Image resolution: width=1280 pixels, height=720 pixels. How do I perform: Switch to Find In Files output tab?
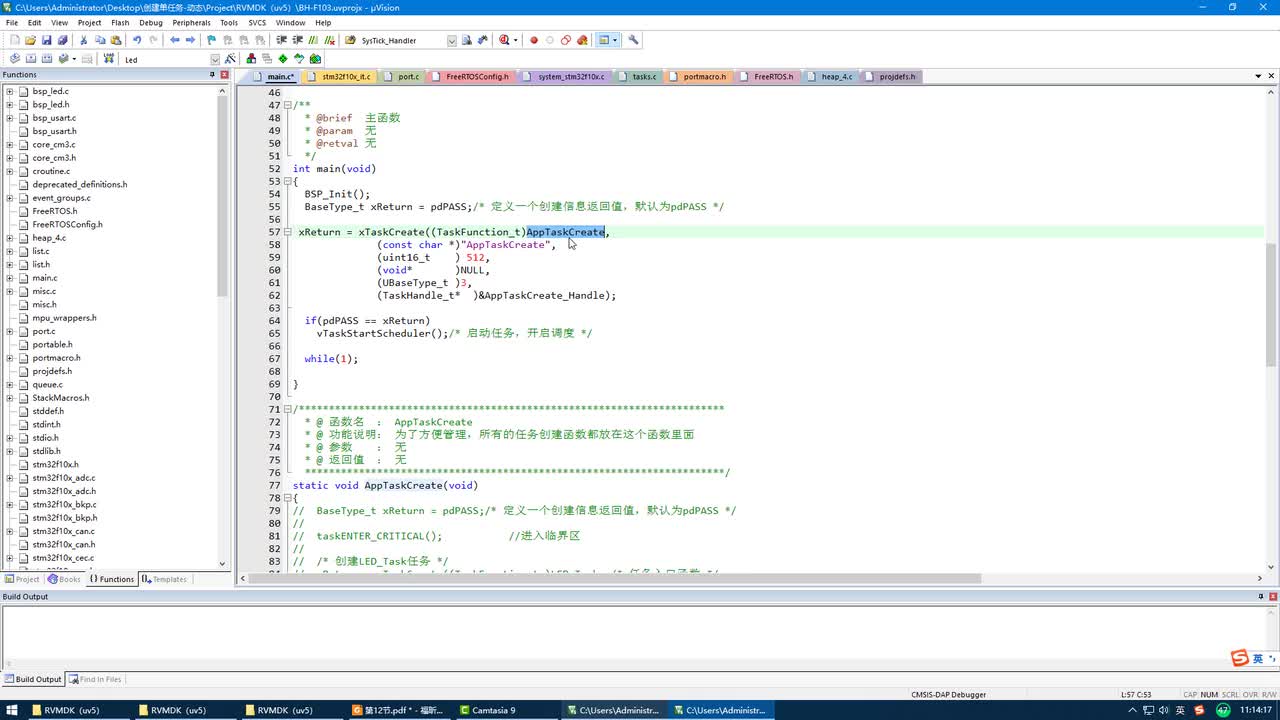click(x=95, y=679)
